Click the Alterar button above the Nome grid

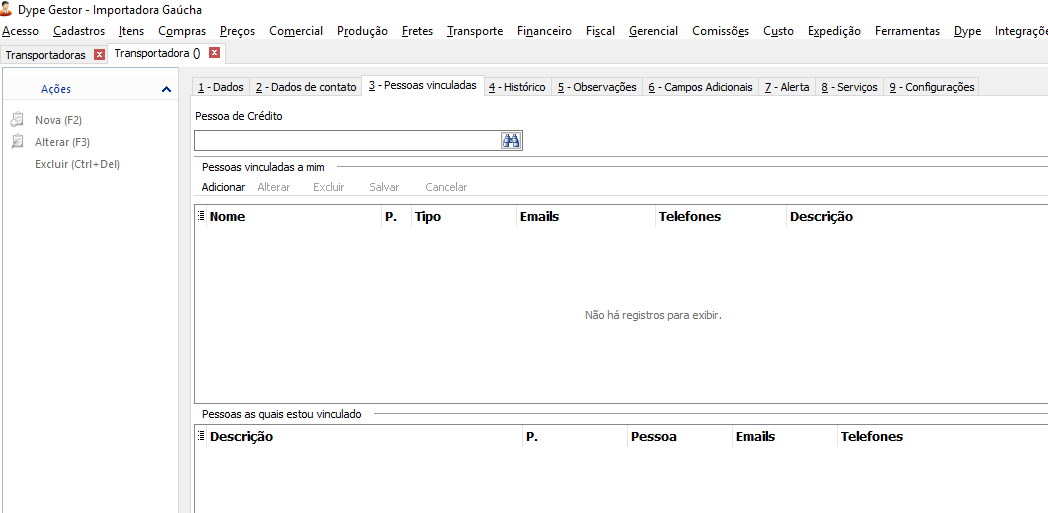pyautogui.click(x=273, y=187)
